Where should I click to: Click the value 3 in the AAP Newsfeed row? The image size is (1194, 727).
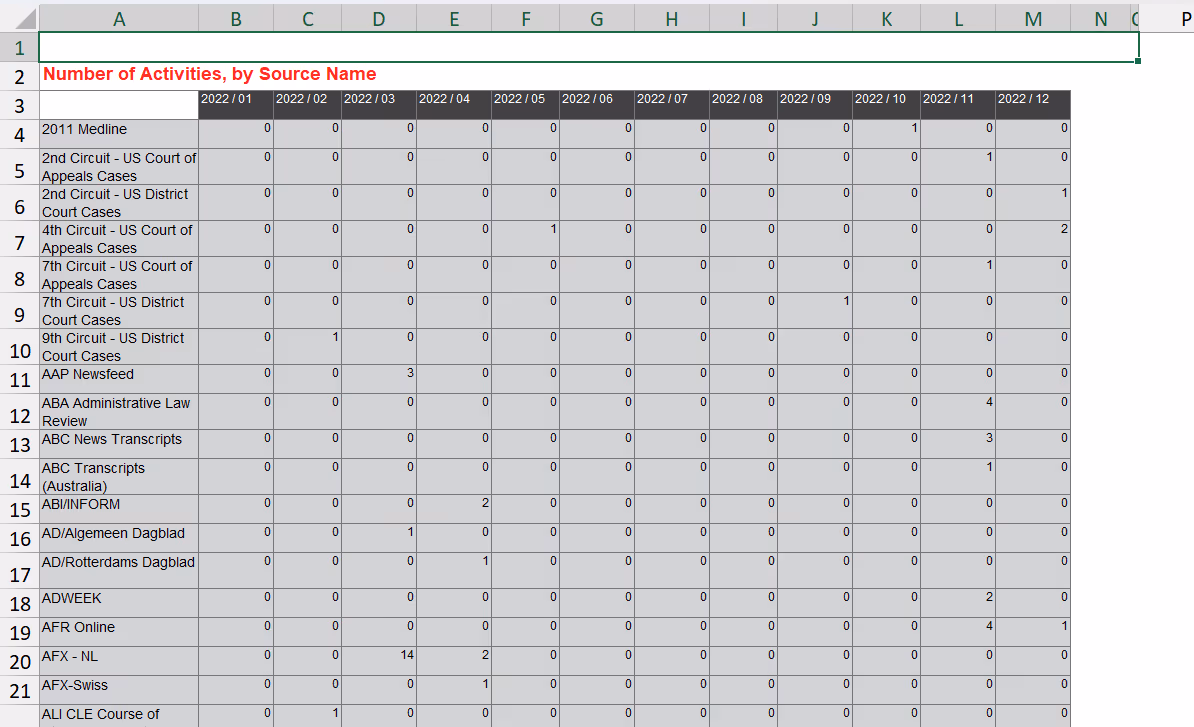(379, 379)
